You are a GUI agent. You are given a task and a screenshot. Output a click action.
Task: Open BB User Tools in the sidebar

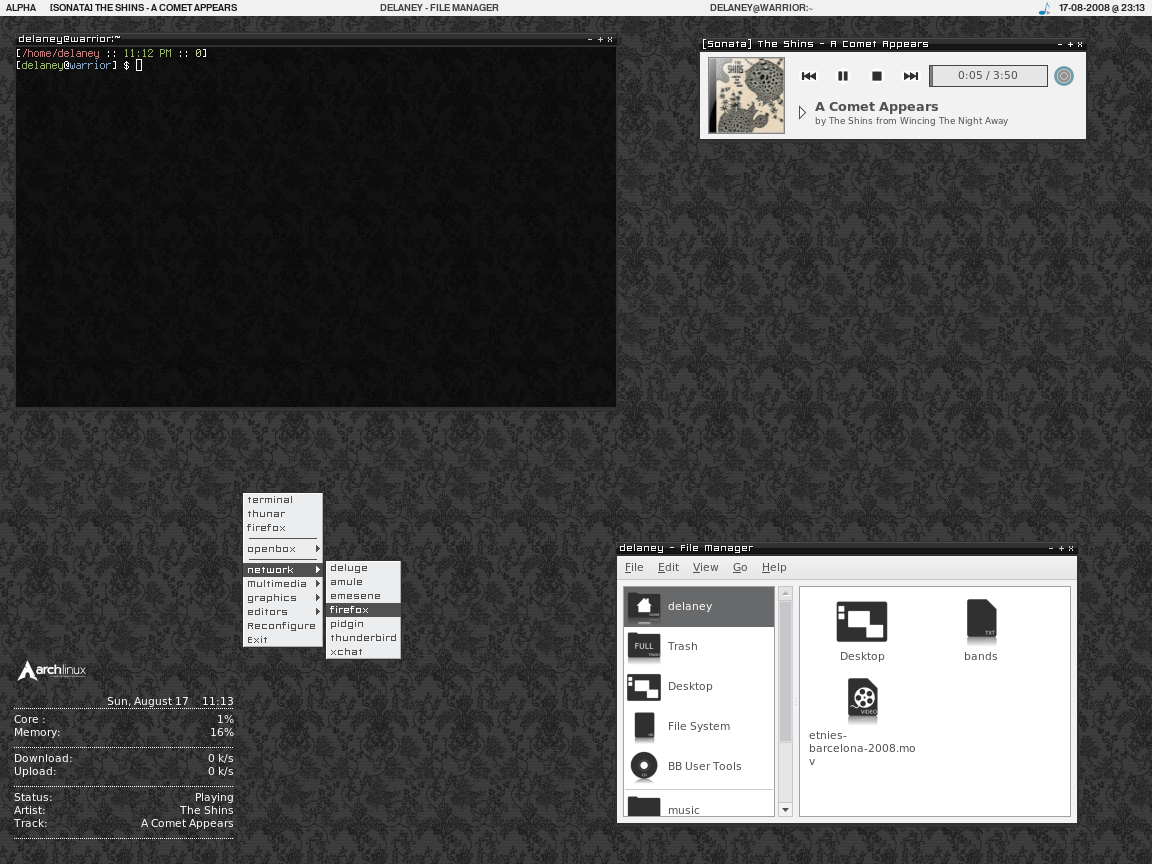[699, 766]
